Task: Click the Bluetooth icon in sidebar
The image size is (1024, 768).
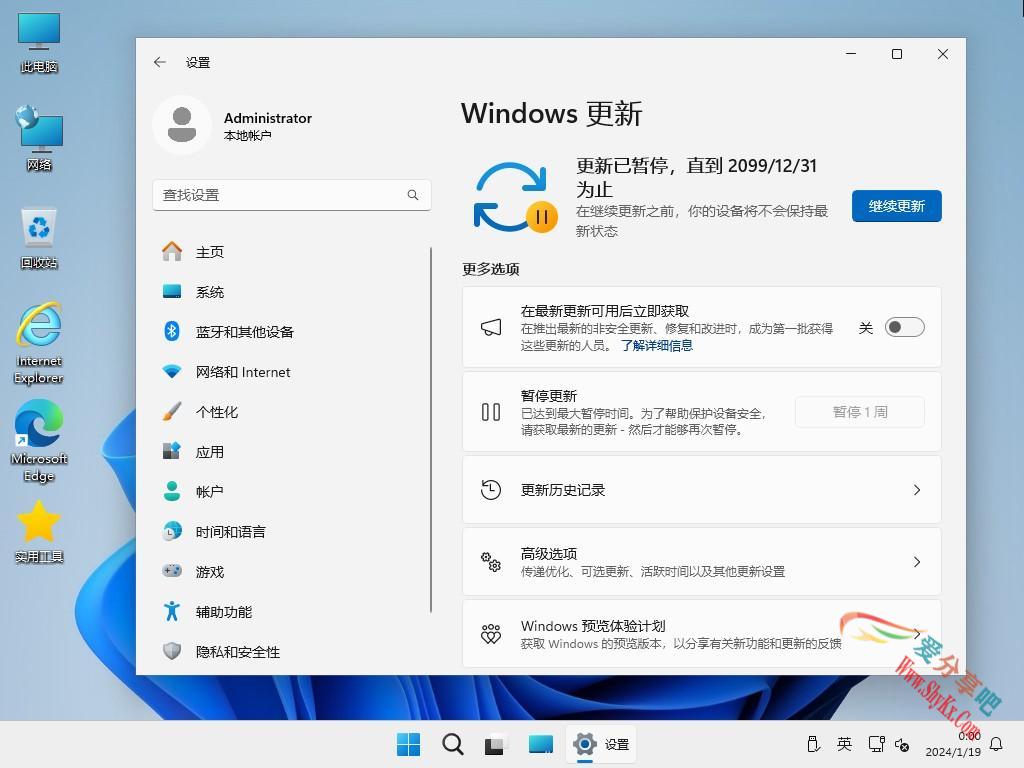Action: tap(172, 331)
